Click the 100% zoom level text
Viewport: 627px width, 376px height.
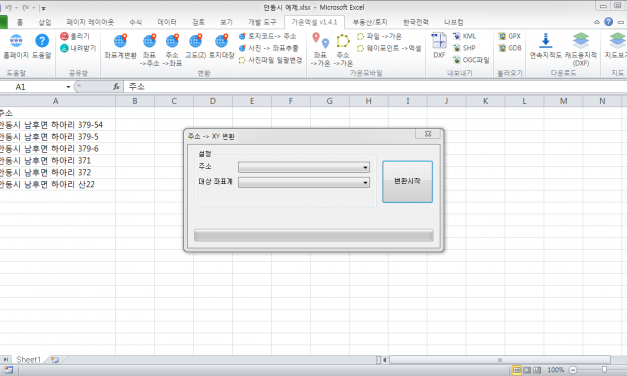point(555,370)
